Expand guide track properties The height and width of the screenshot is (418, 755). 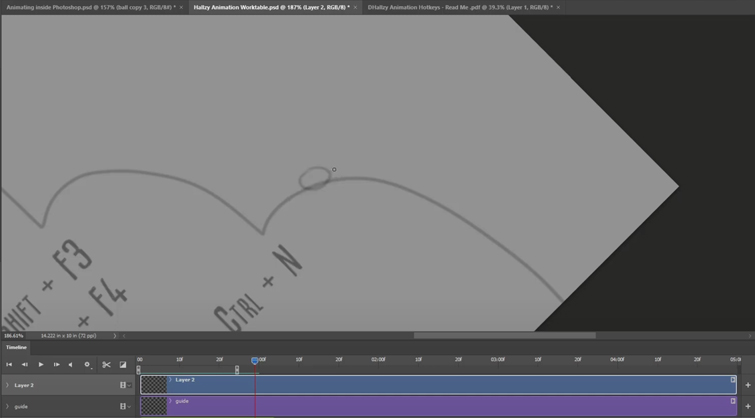(7, 406)
